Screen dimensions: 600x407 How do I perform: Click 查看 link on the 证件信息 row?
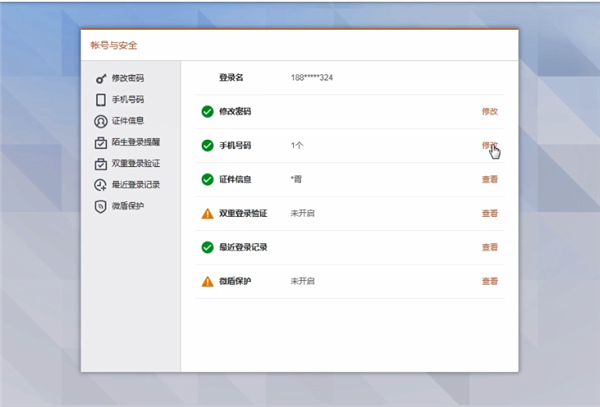pyautogui.click(x=490, y=179)
